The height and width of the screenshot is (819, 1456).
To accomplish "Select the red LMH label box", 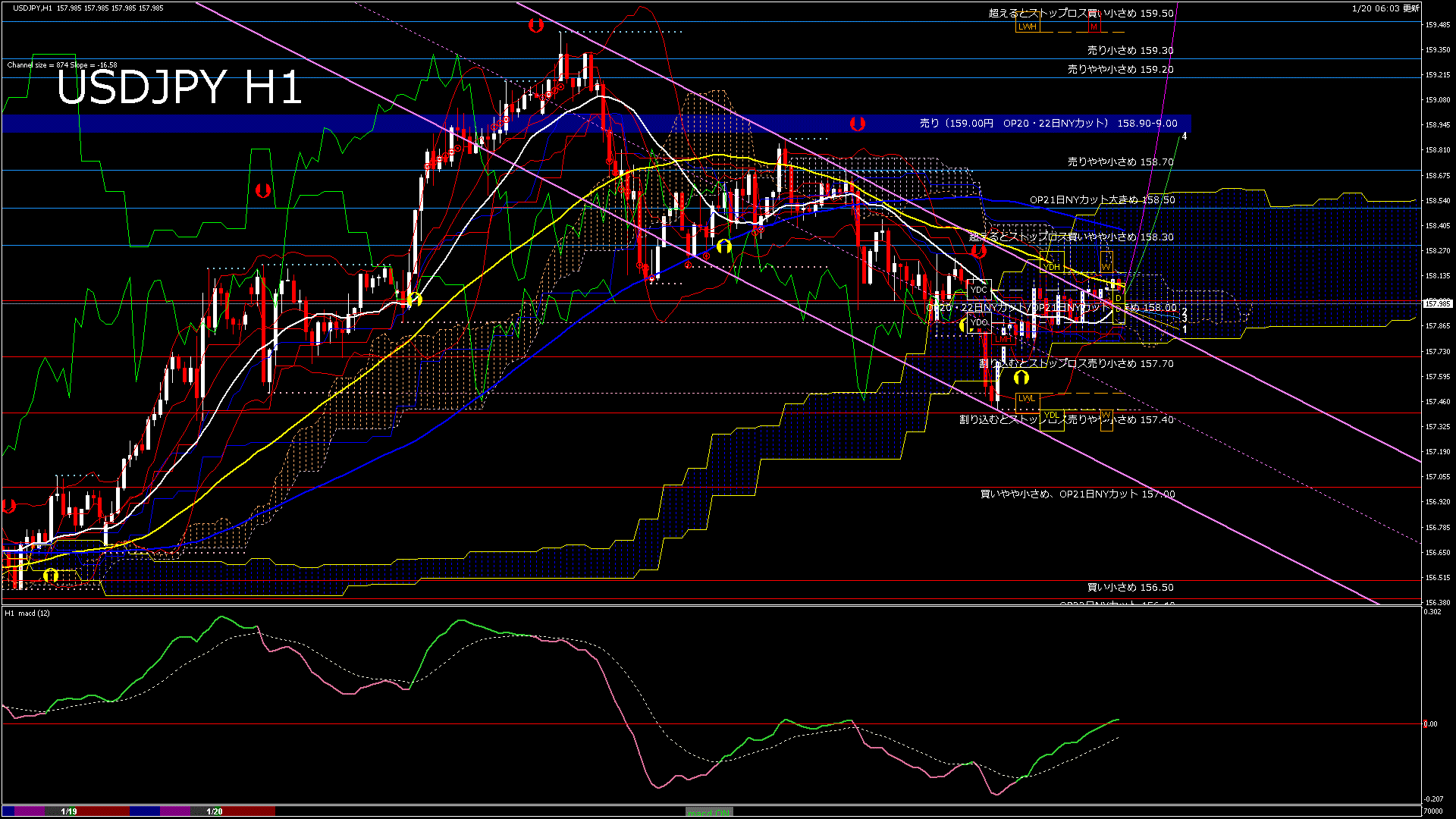I will click(1003, 339).
